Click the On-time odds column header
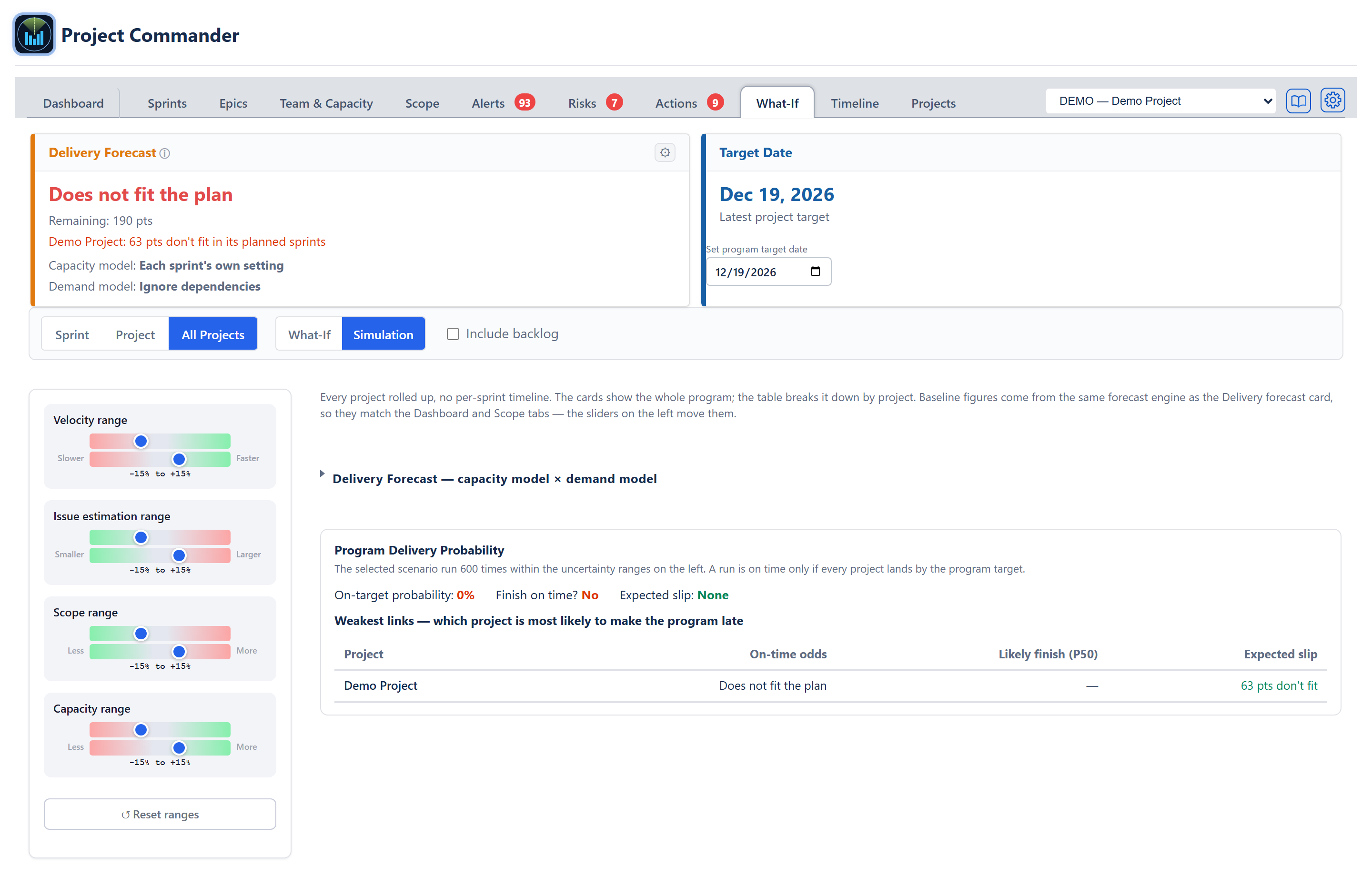Image resolution: width=1372 pixels, height=887 pixels. point(787,654)
